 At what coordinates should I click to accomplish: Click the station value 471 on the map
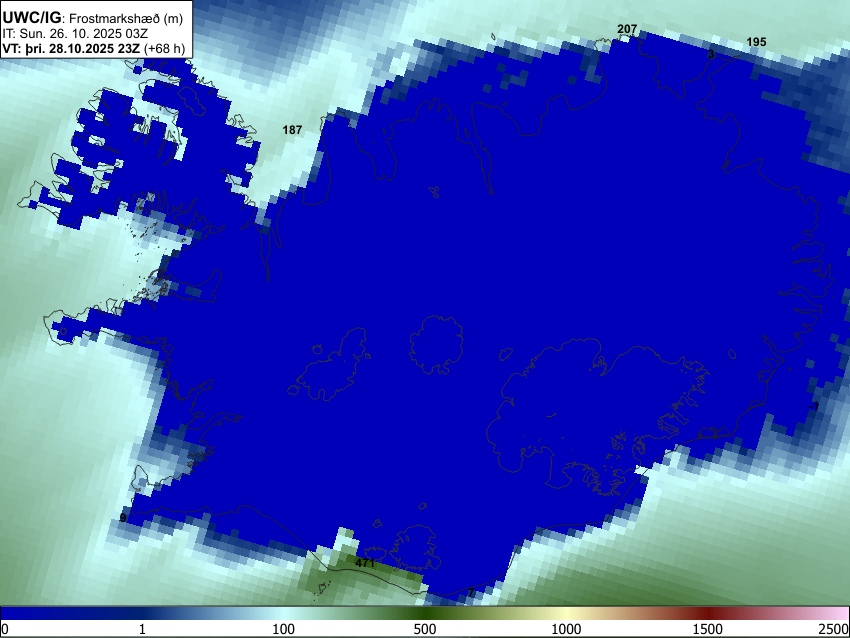(365, 563)
